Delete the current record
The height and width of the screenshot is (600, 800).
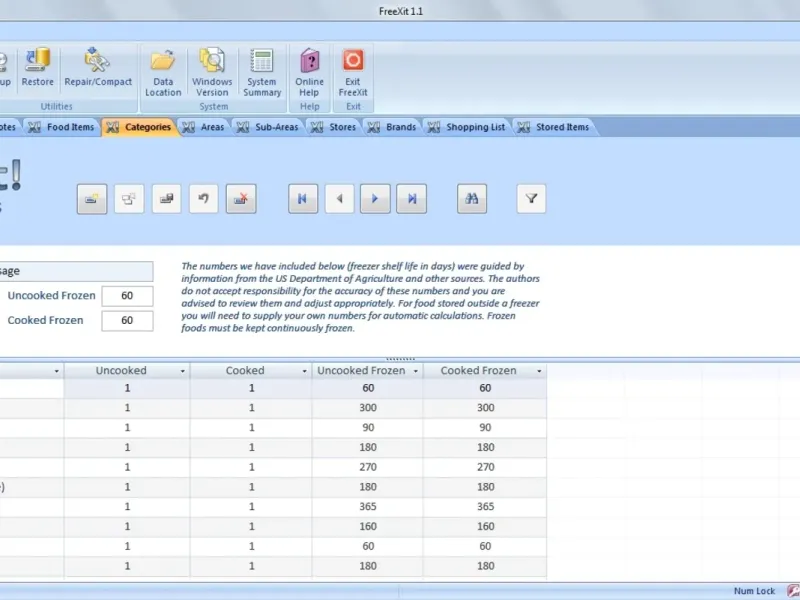point(241,199)
